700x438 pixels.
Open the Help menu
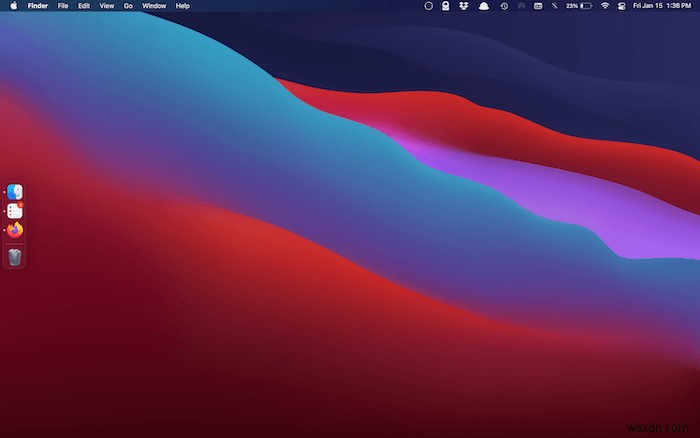tap(183, 6)
